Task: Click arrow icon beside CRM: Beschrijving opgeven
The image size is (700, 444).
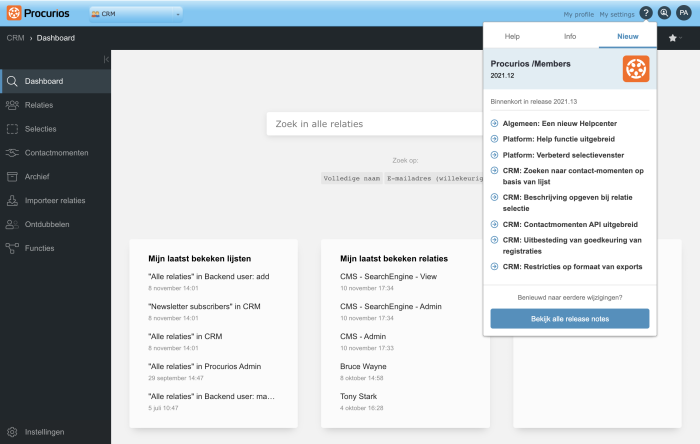Action: (494, 197)
